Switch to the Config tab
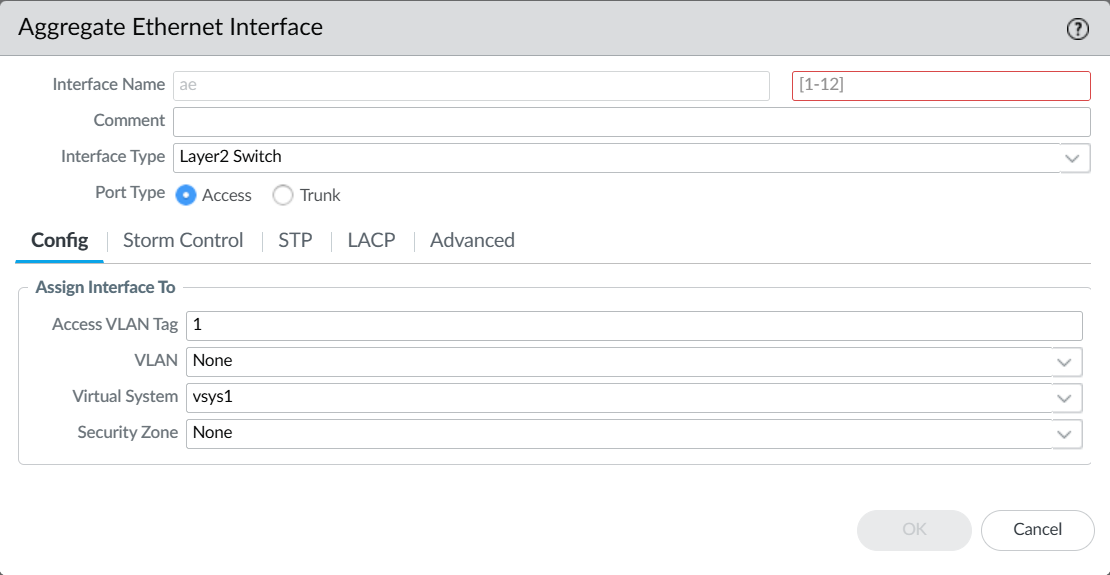 [x=59, y=240]
